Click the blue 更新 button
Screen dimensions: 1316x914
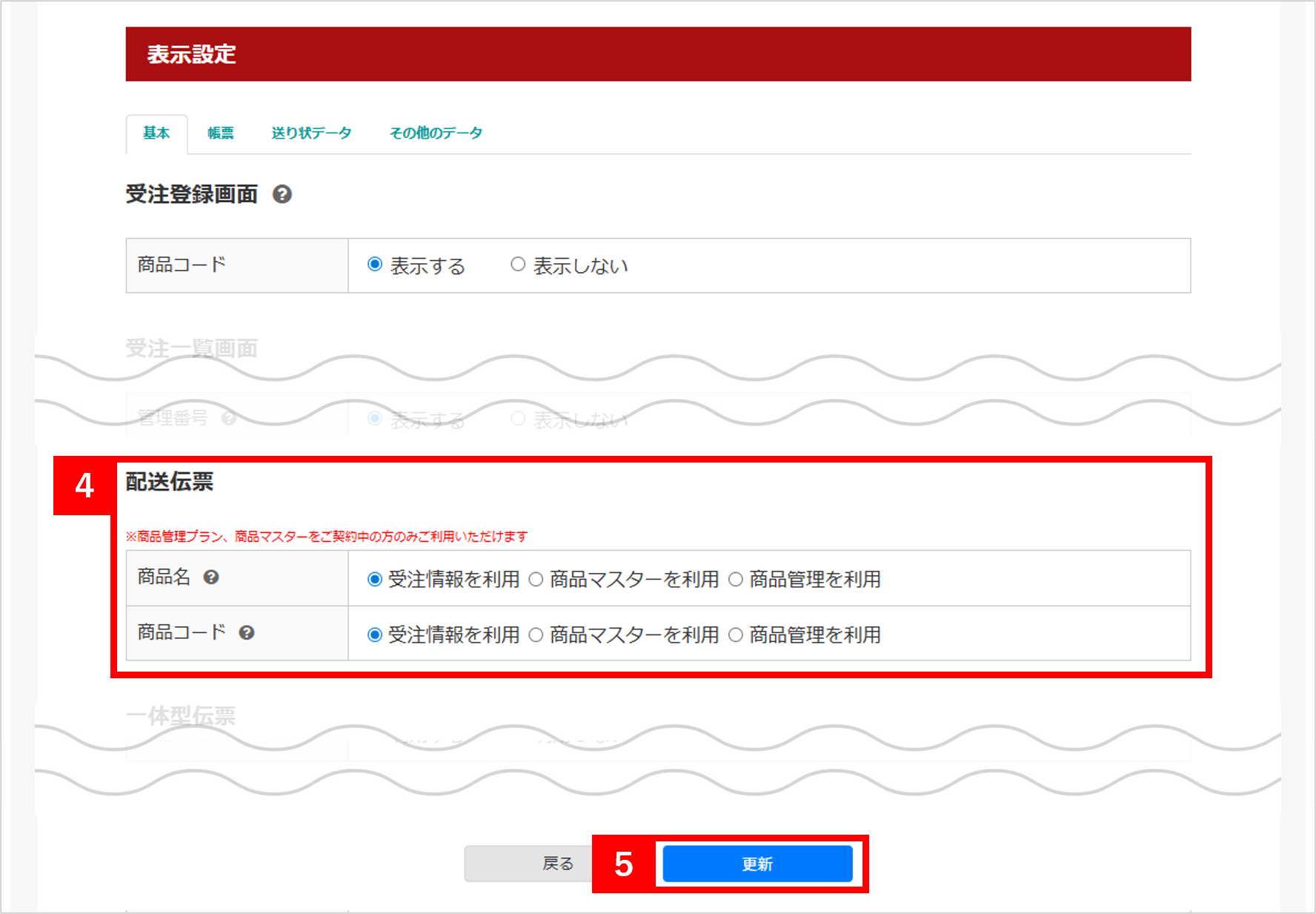click(757, 864)
